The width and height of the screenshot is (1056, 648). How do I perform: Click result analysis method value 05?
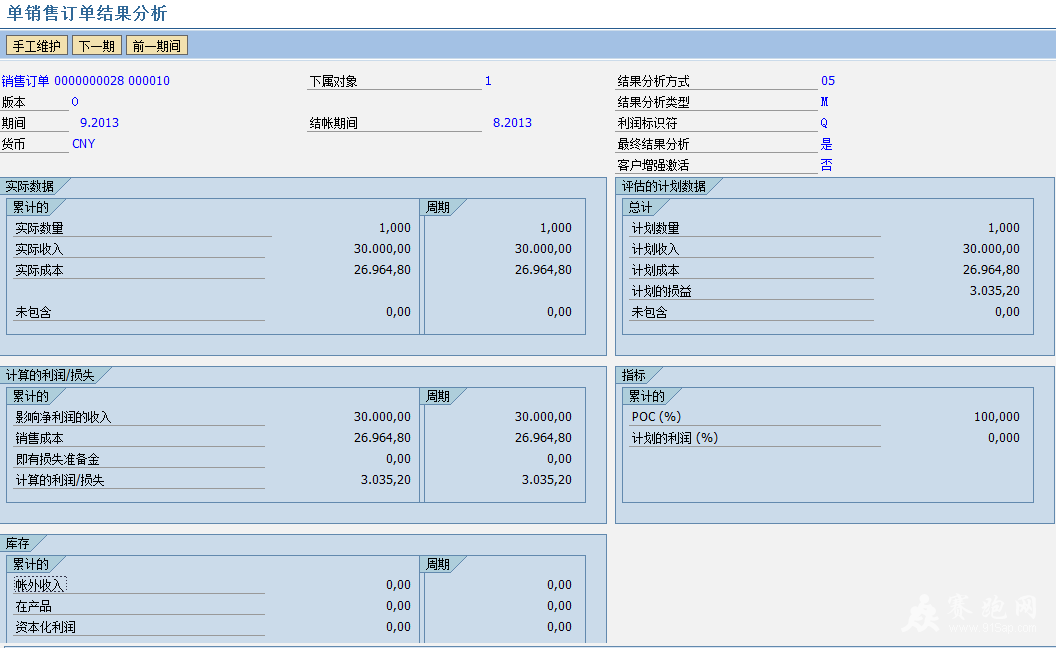coord(828,81)
